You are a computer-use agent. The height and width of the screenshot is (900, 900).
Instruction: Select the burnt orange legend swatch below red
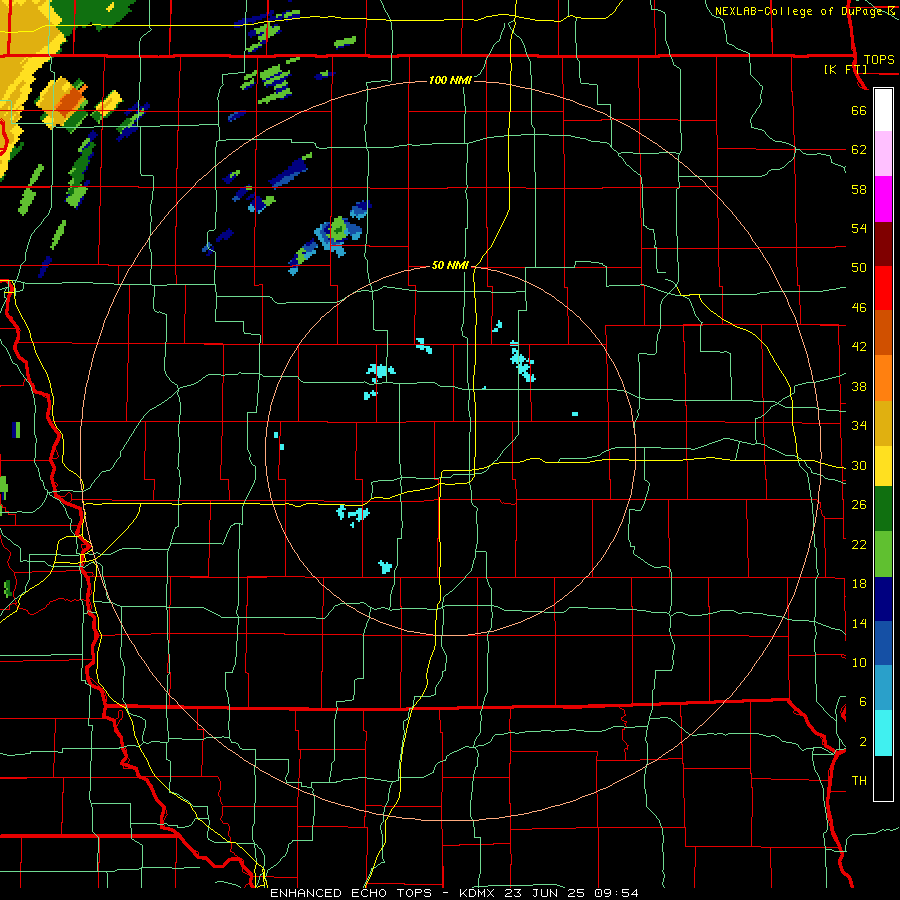pos(883,332)
